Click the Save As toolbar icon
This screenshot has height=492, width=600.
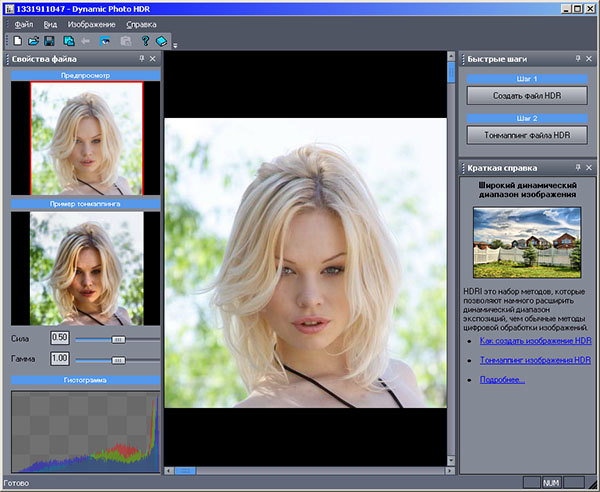(69, 41)
